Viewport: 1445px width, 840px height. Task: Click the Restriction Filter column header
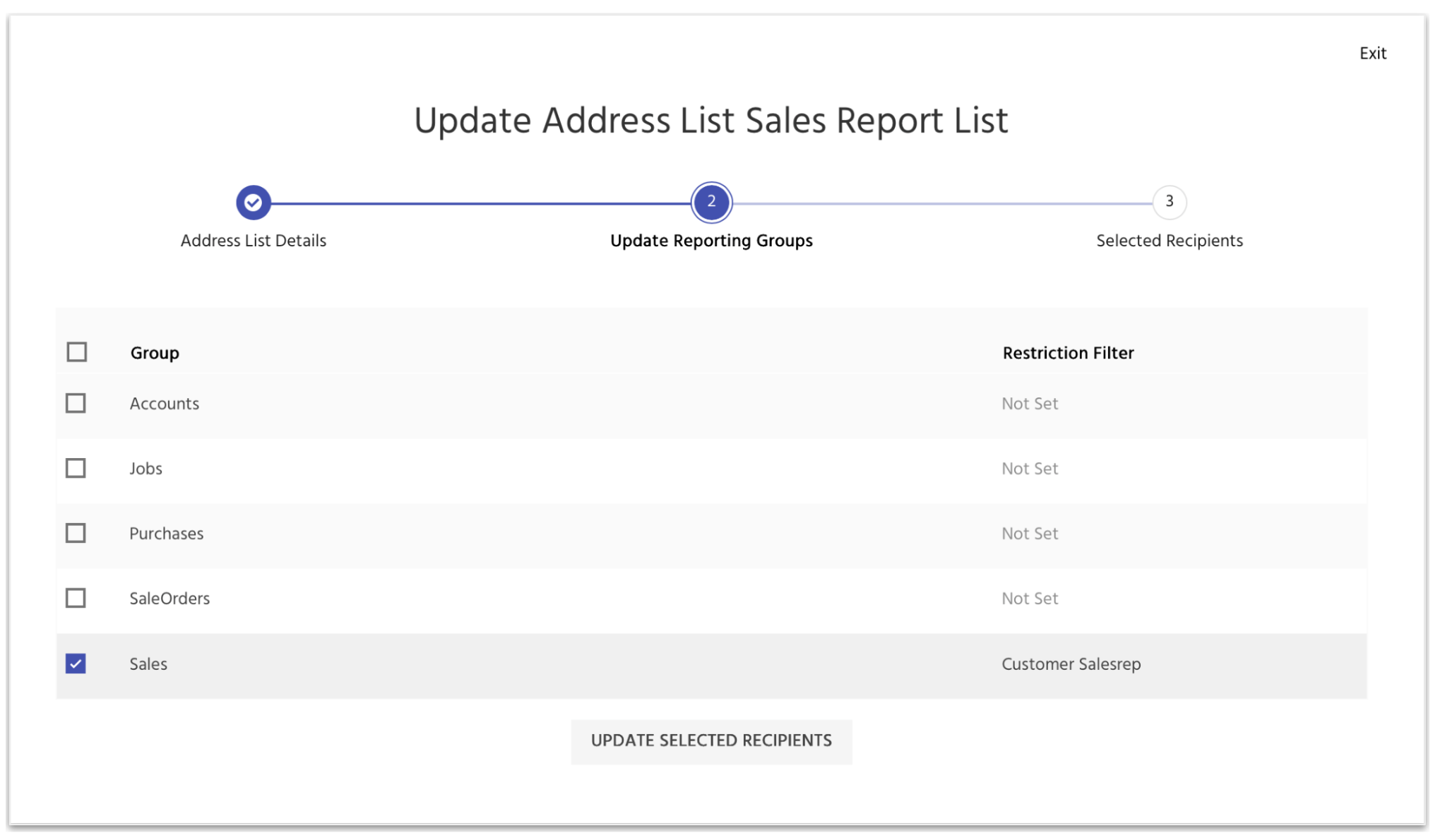(1068, 353)
